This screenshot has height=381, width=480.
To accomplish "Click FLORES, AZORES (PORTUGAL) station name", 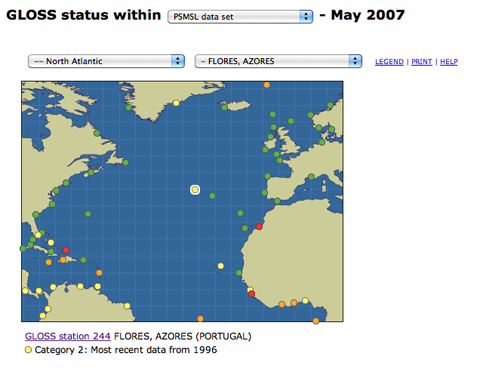I will point(183,336).
